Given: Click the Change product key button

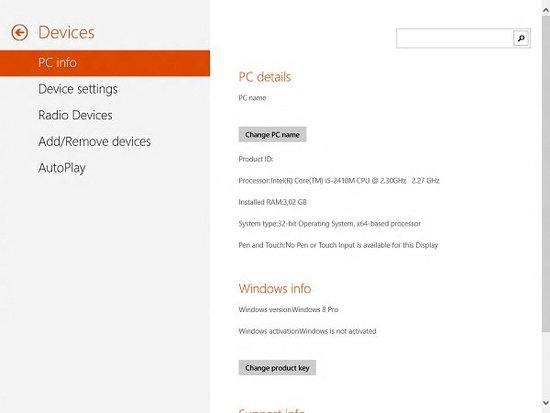Looking at the screenshot, I should (277, 368).
